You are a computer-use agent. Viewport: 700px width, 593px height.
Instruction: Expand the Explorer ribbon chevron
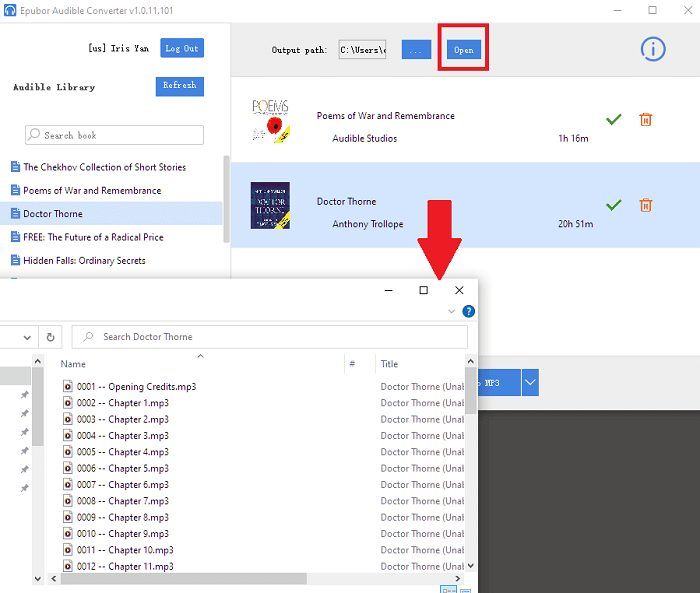[451, 311]
